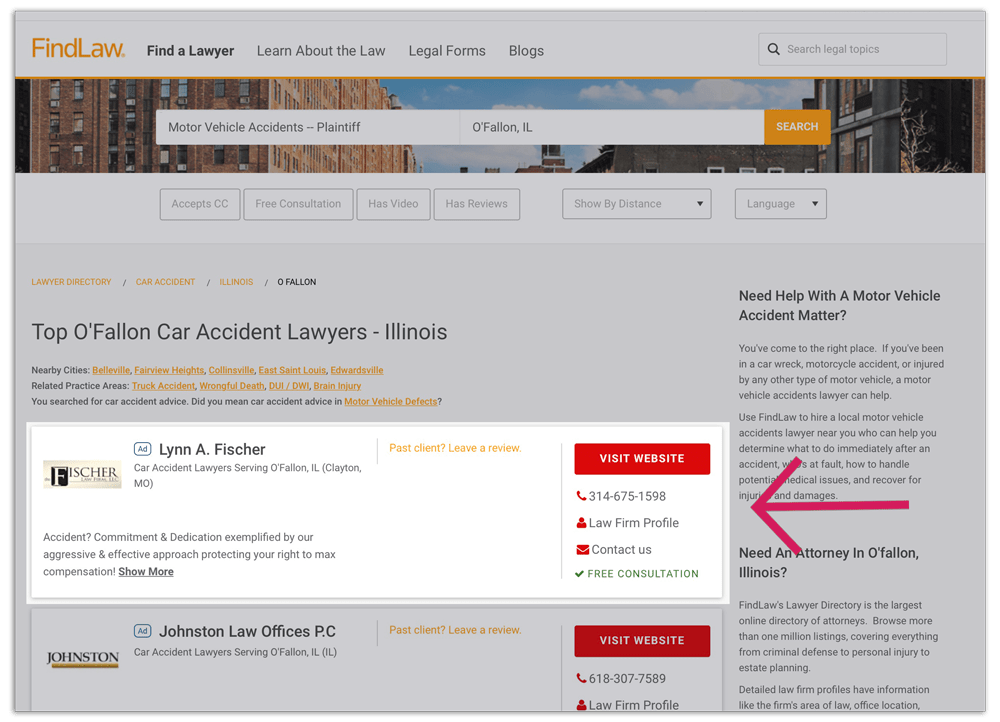The width and height of the screenshot is (1000, 722).
Task: Open Truck Accident practice area link
Action: 163,386
